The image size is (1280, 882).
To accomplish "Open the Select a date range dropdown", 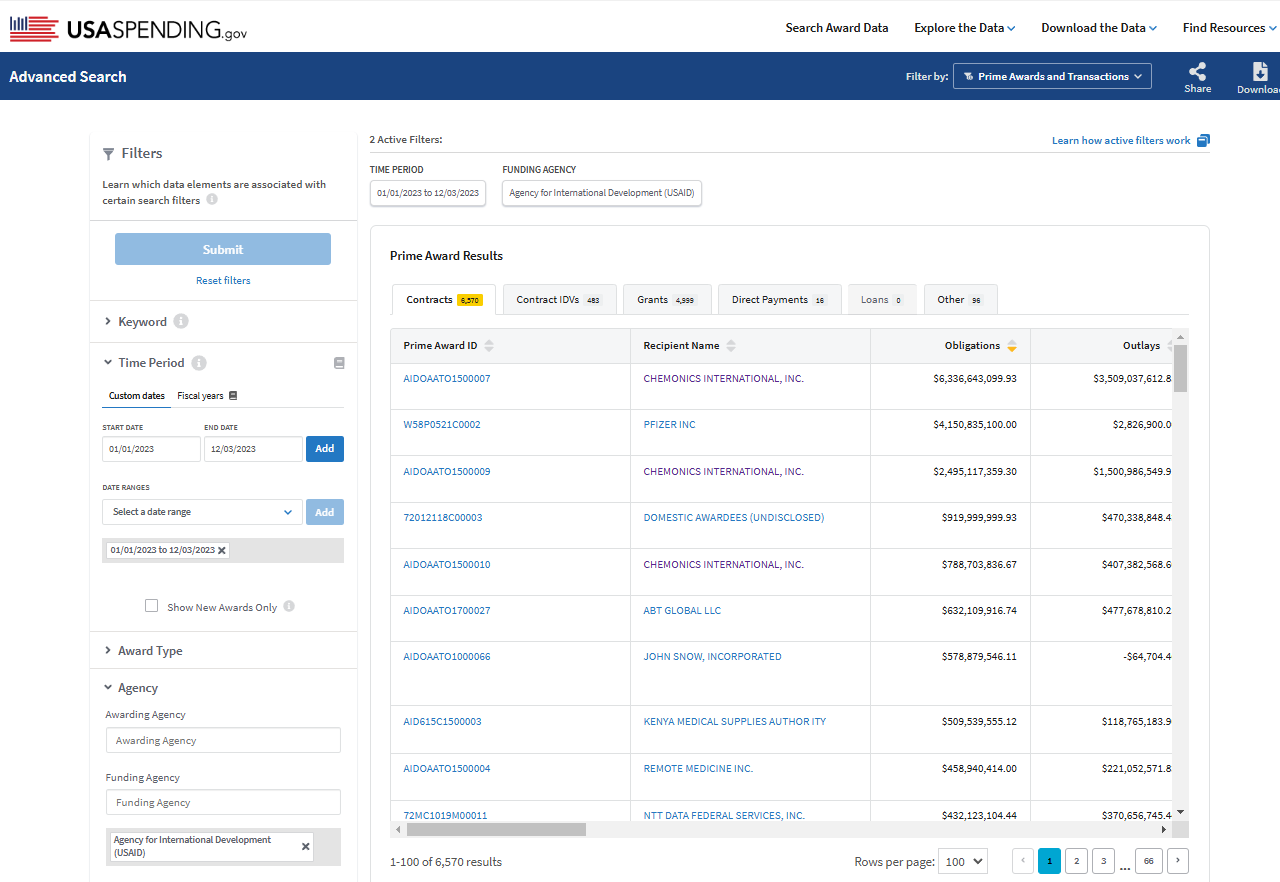I will pos(202,512).
